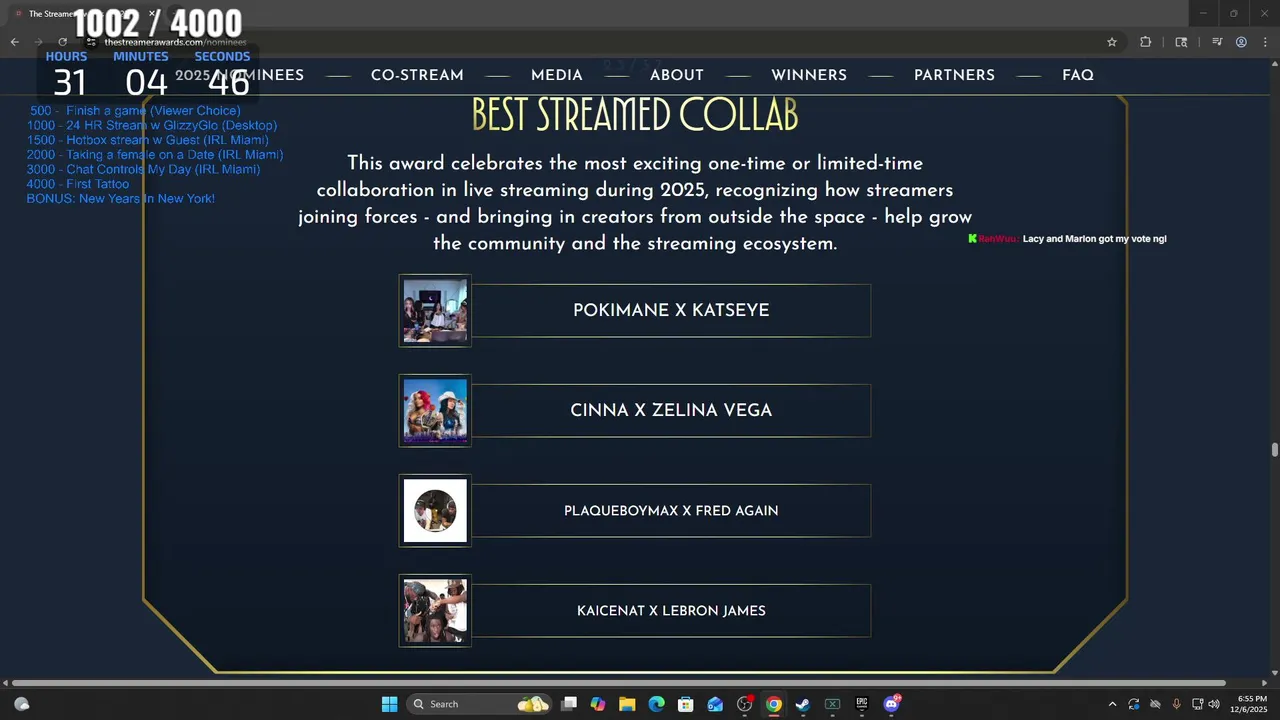Click the horizontal scrollbar at page bottom
Image resolution: width=1280 pixels, height=720 pixels.
point(618,683)
